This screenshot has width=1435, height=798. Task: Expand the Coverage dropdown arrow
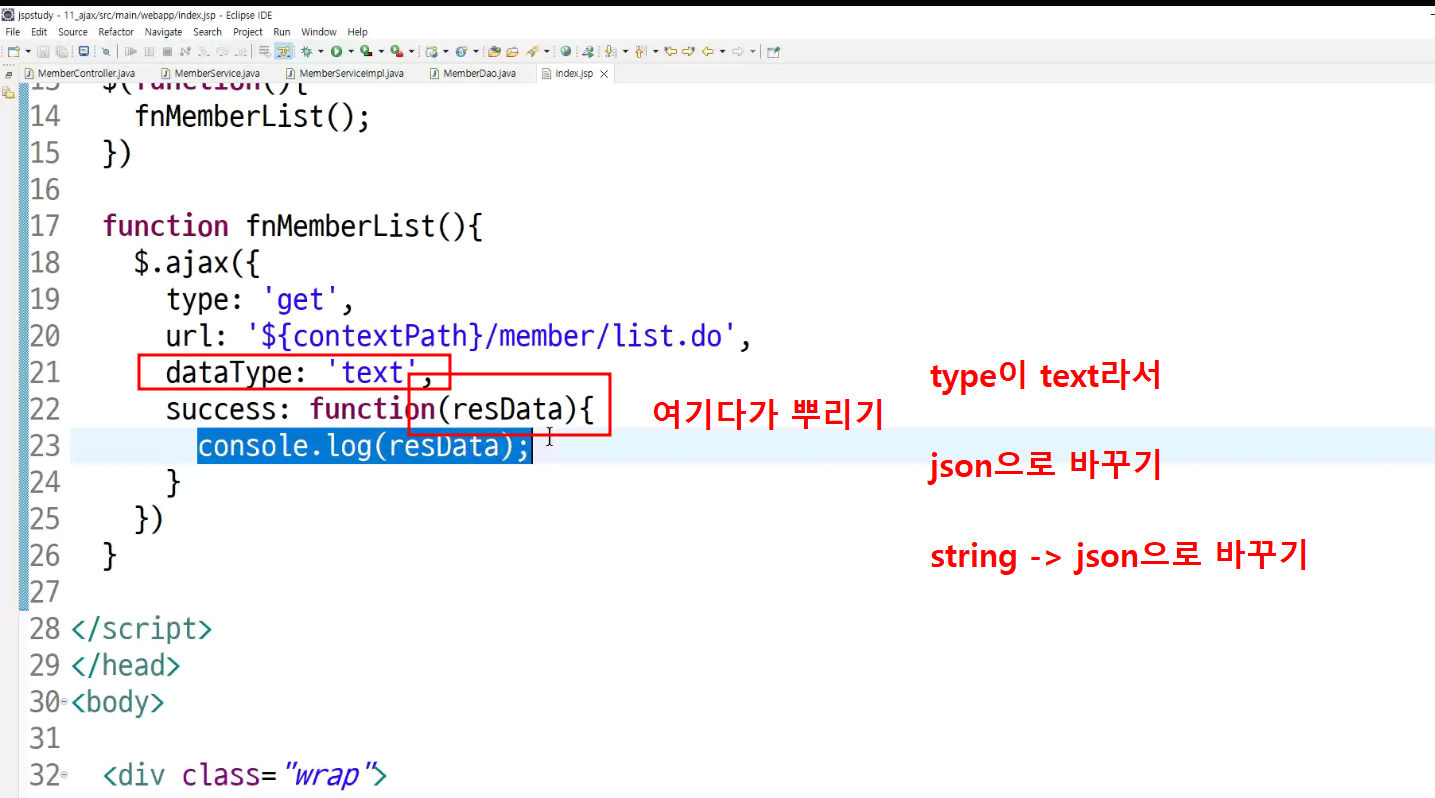381,52
